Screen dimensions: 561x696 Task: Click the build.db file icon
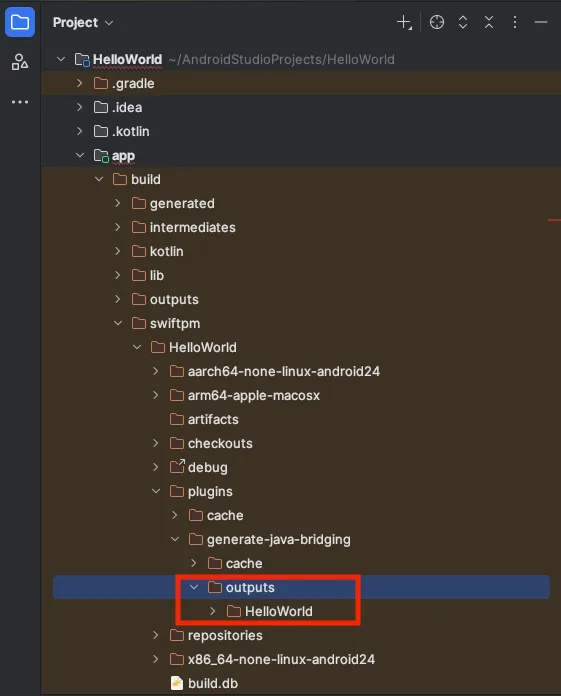coord(177,683)
